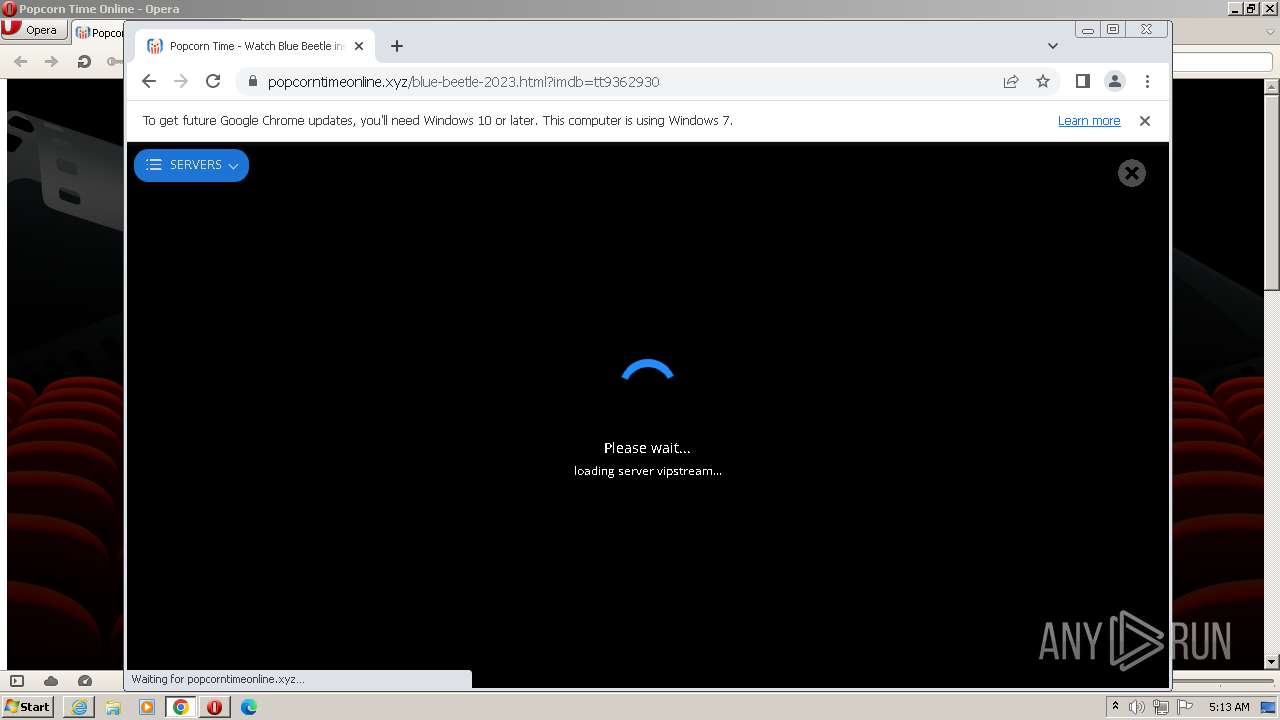
Task: Switch to Chrome in taskbar
Action: click(181, 707)
